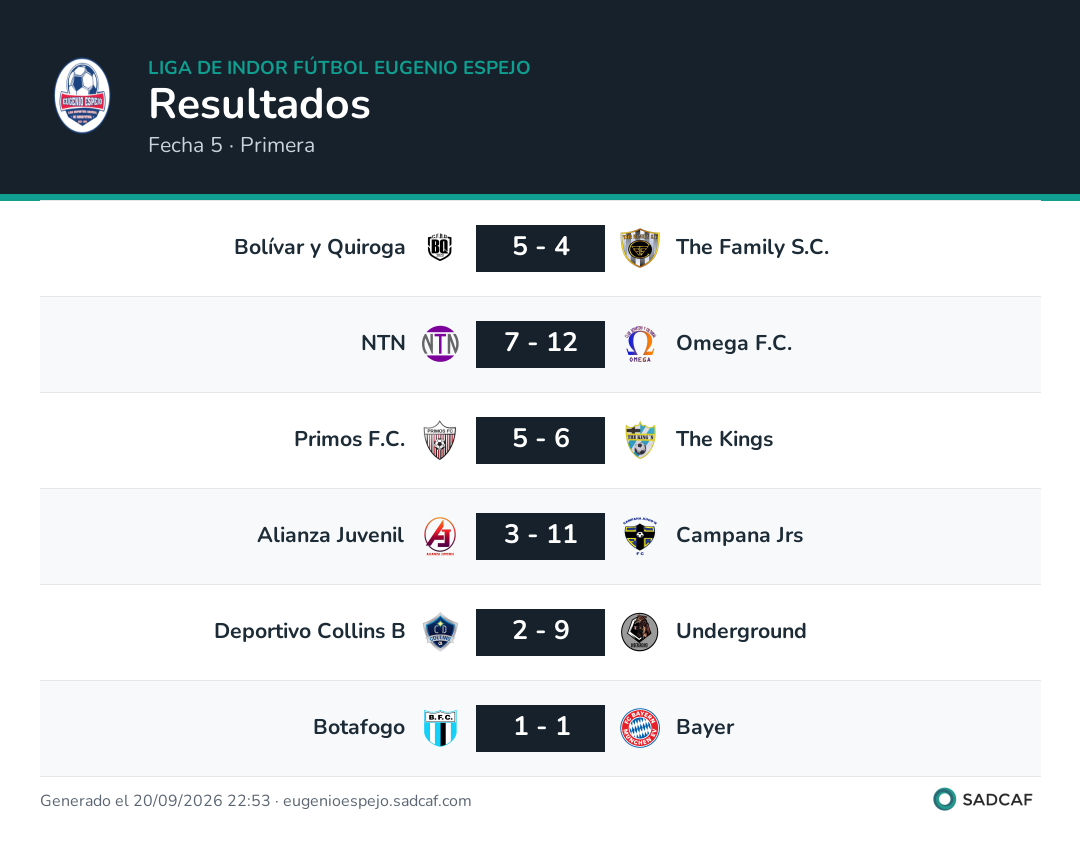Open the 5 - 4 score box
The height and width of the screenshot is (852, 1080).
(541, 248)
